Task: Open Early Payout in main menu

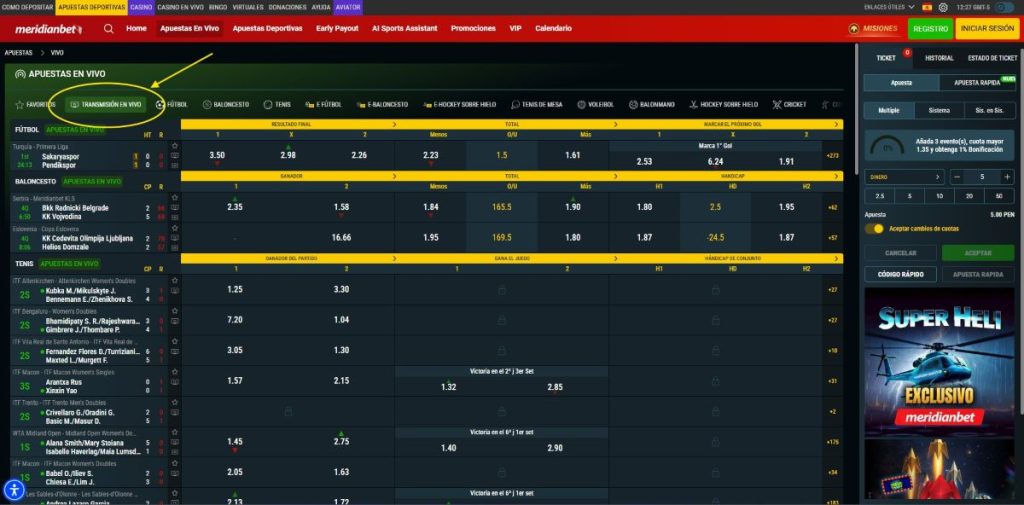Action: pos(337,29)
